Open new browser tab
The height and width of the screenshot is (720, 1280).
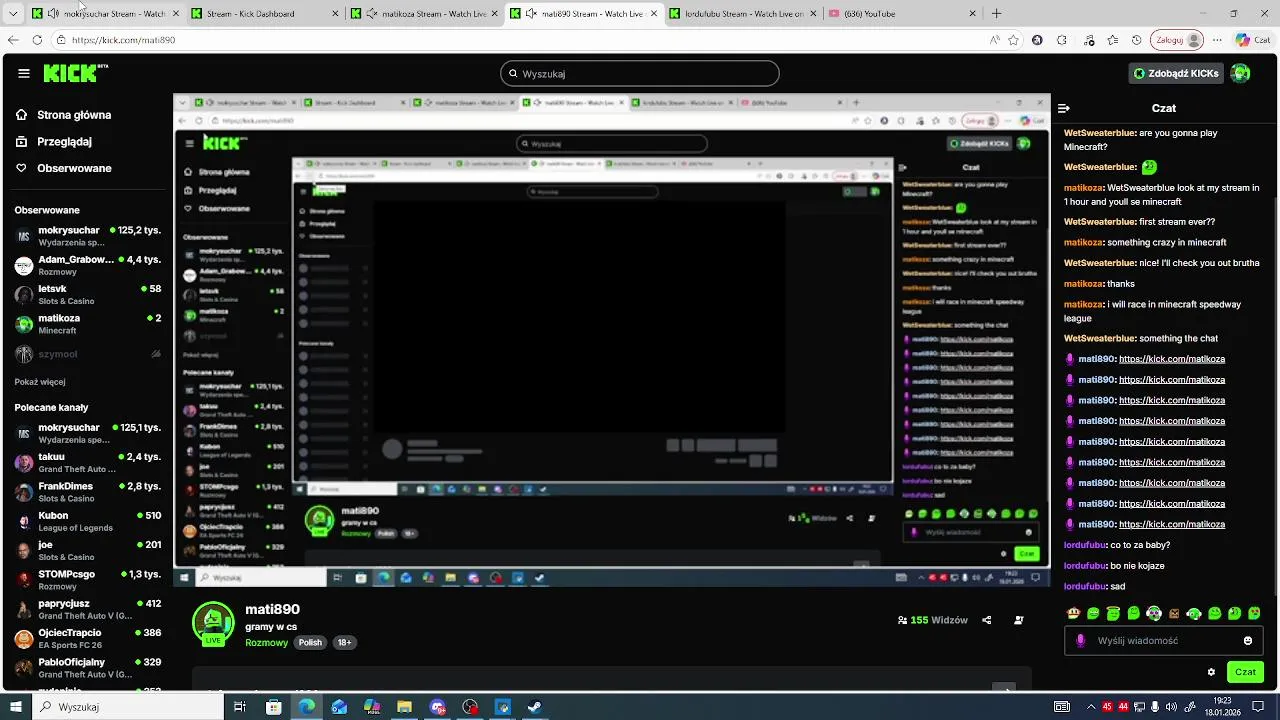[996, 14]
